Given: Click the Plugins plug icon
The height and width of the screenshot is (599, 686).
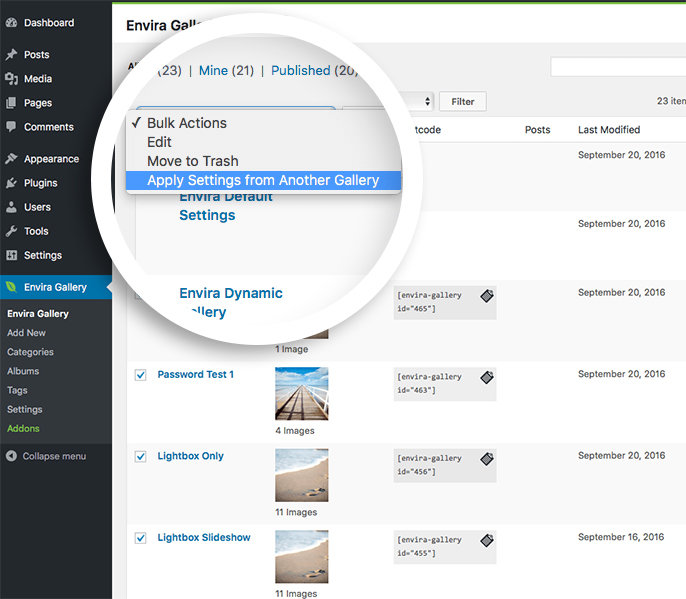Looking at the screenshot, I should pos(11,183).
